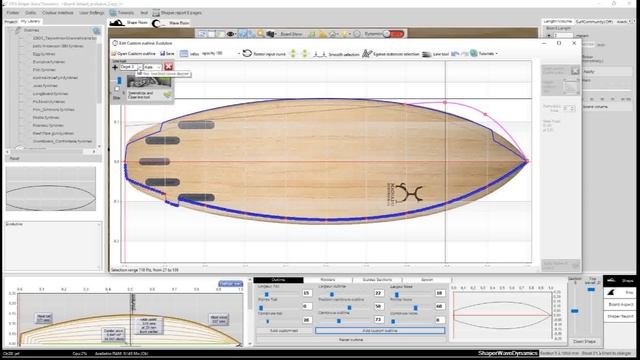Open the User Settings menu

coord(92,13)
